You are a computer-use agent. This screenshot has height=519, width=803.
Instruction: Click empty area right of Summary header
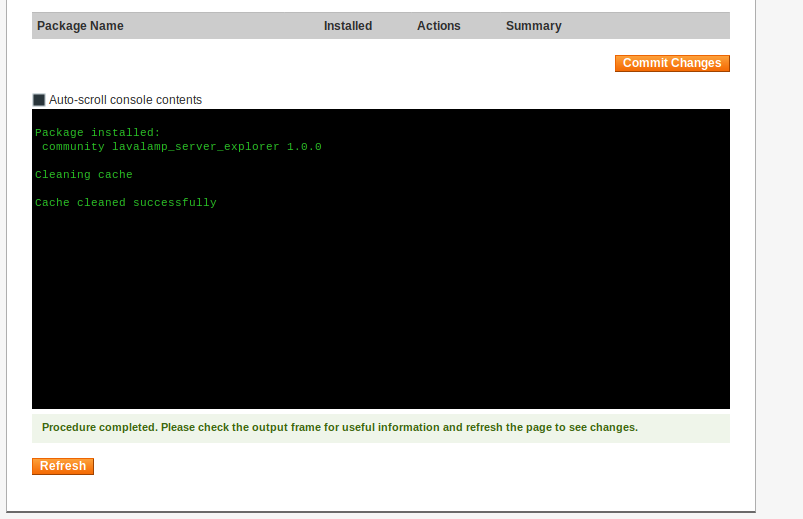coord(650,26)
